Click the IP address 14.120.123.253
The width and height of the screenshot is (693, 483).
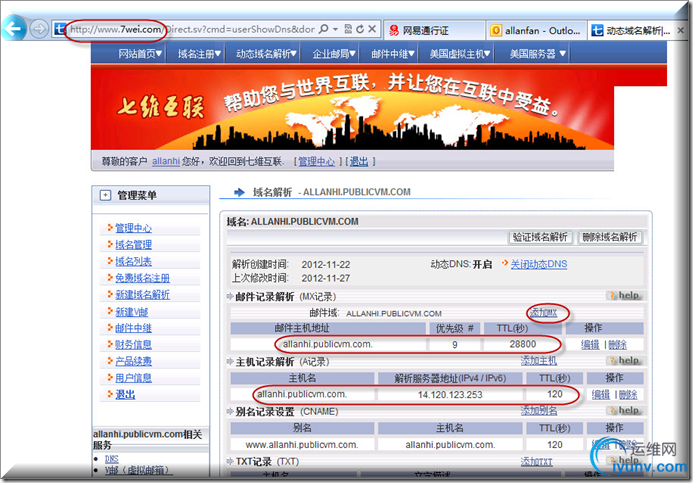(450, 395)
